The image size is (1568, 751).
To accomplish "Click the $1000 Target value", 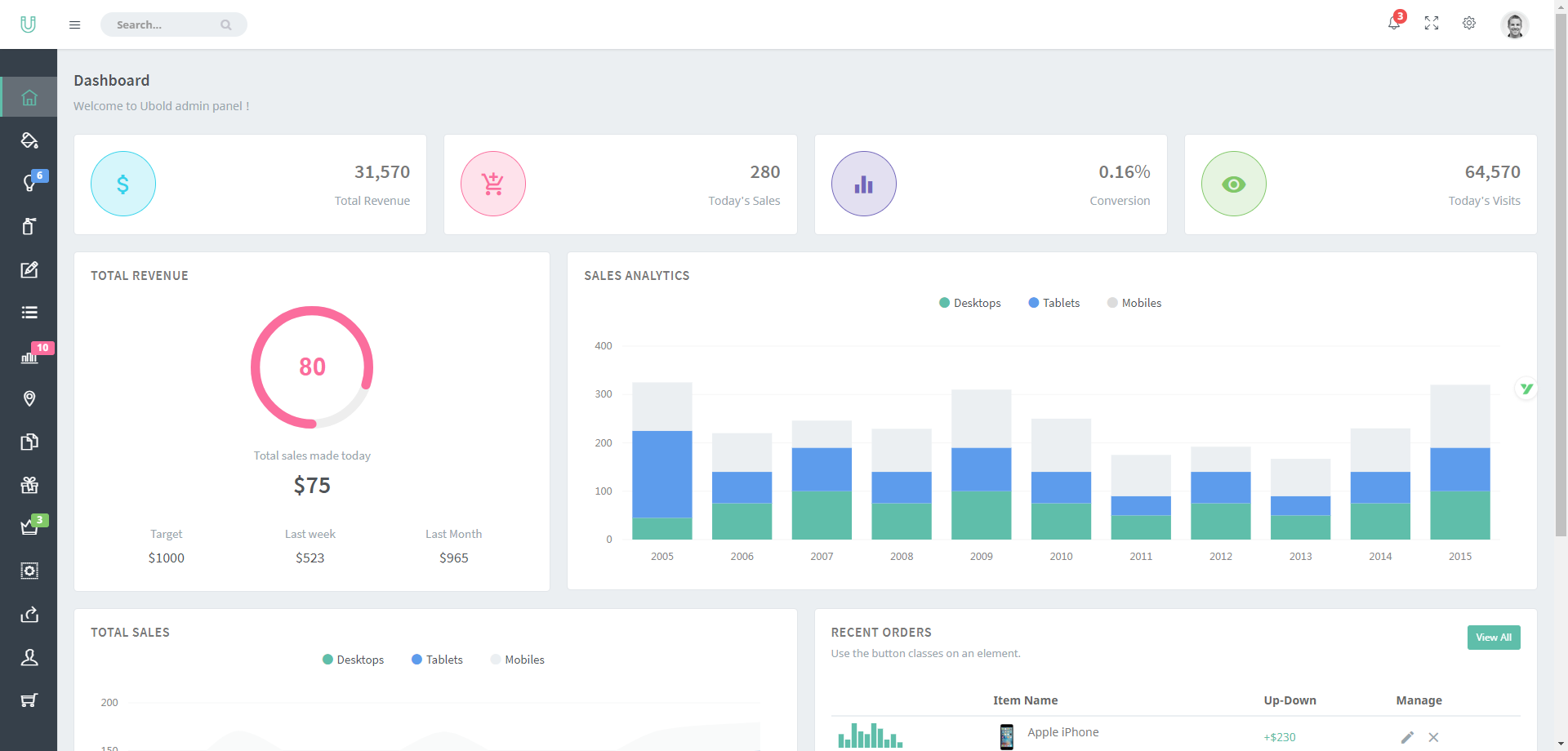I will click(x=167, y=558).
